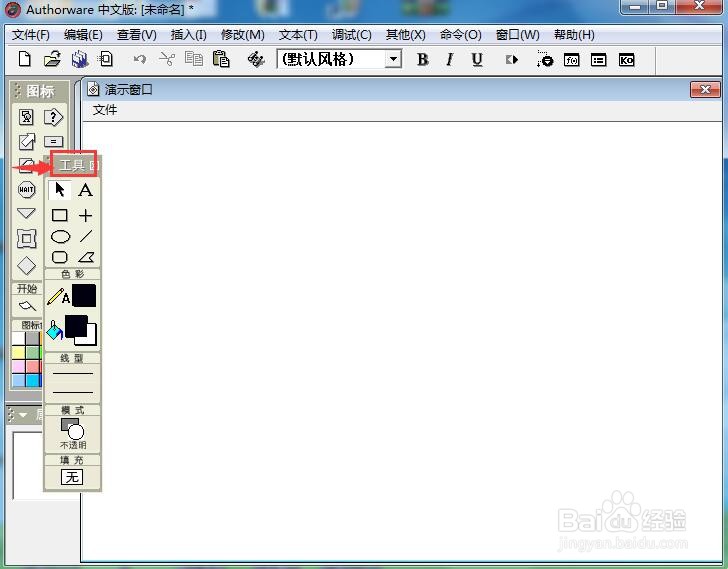Select the Ellipse tool
Image resolution: width=728 pixels, height=569 pixels.
tap(60, 237)
